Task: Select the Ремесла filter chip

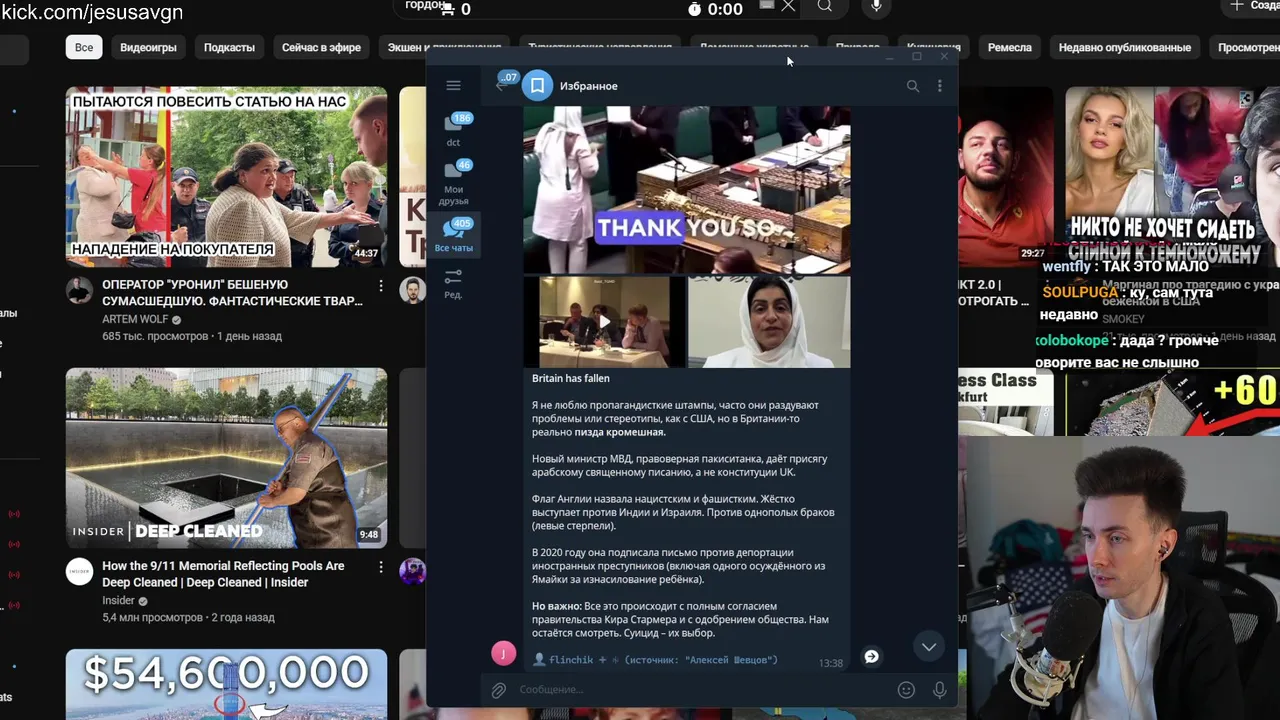Action: (x=1009, y=47)
